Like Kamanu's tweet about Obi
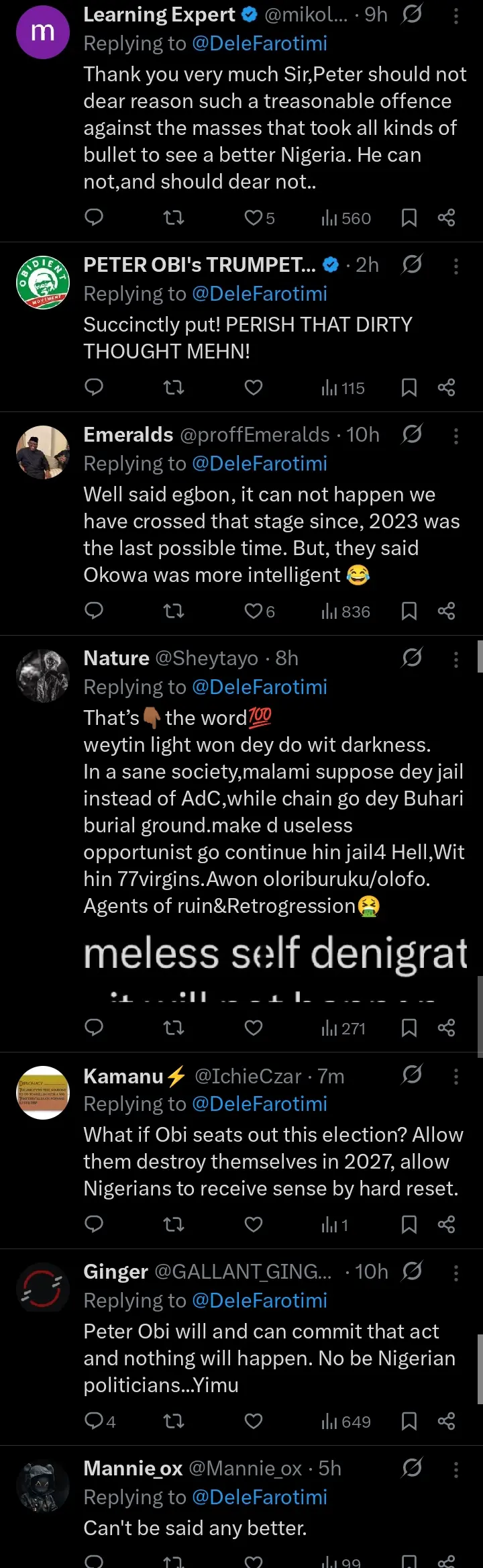 (x=254, y=1224)
